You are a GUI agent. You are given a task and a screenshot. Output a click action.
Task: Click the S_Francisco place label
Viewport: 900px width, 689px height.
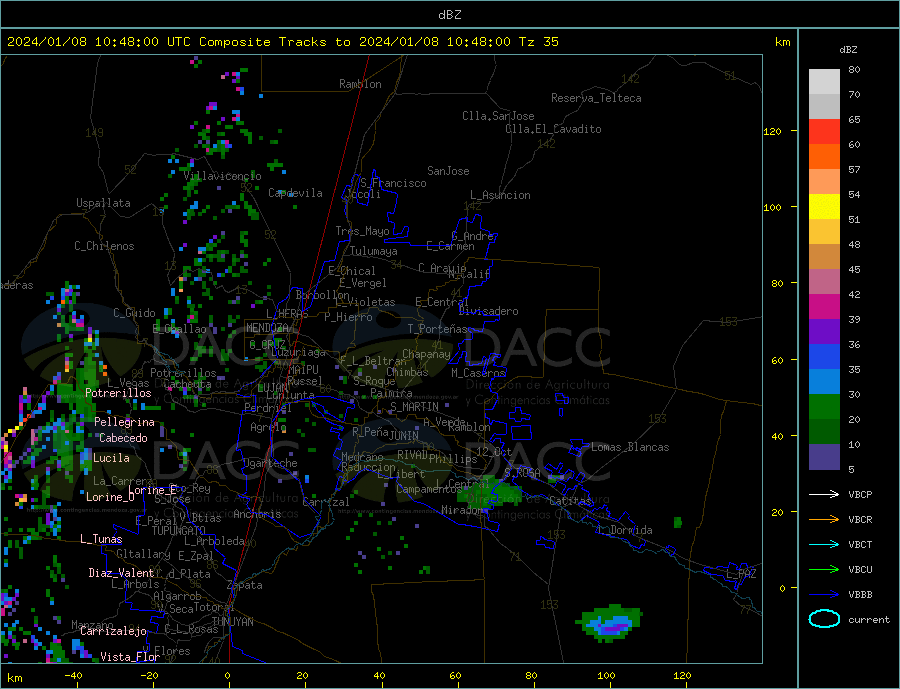tap(393, 183)
